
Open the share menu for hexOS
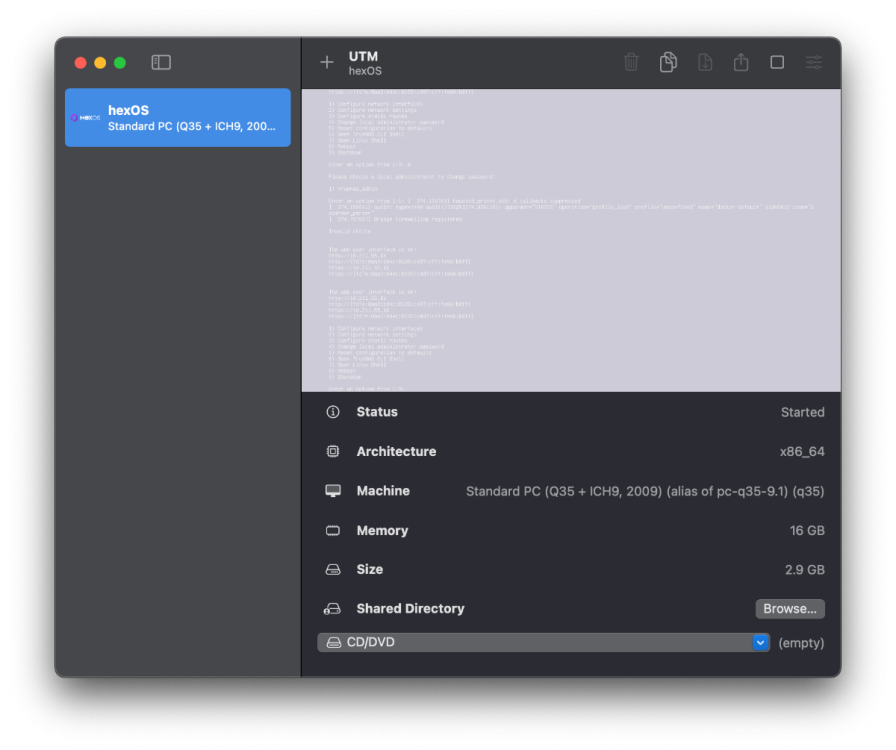coord(741,62)
